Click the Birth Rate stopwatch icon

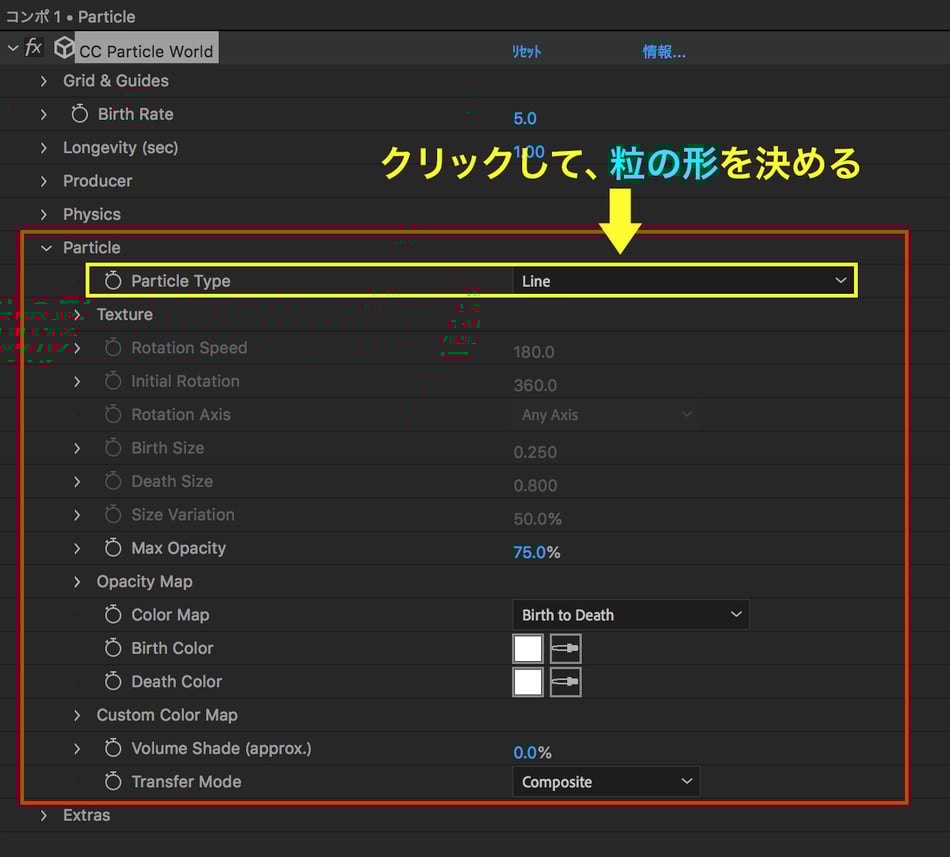coord(80,114)
